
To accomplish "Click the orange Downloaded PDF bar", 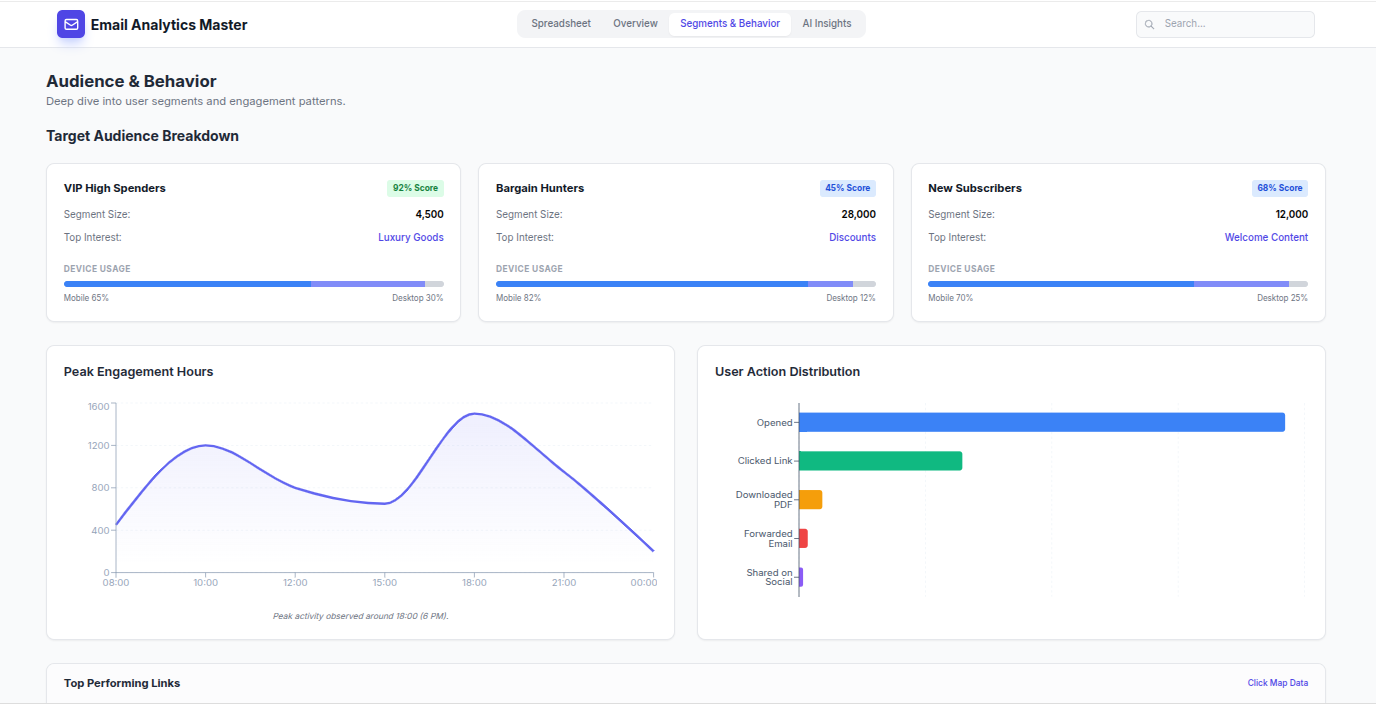I will (x=810, y=500).
